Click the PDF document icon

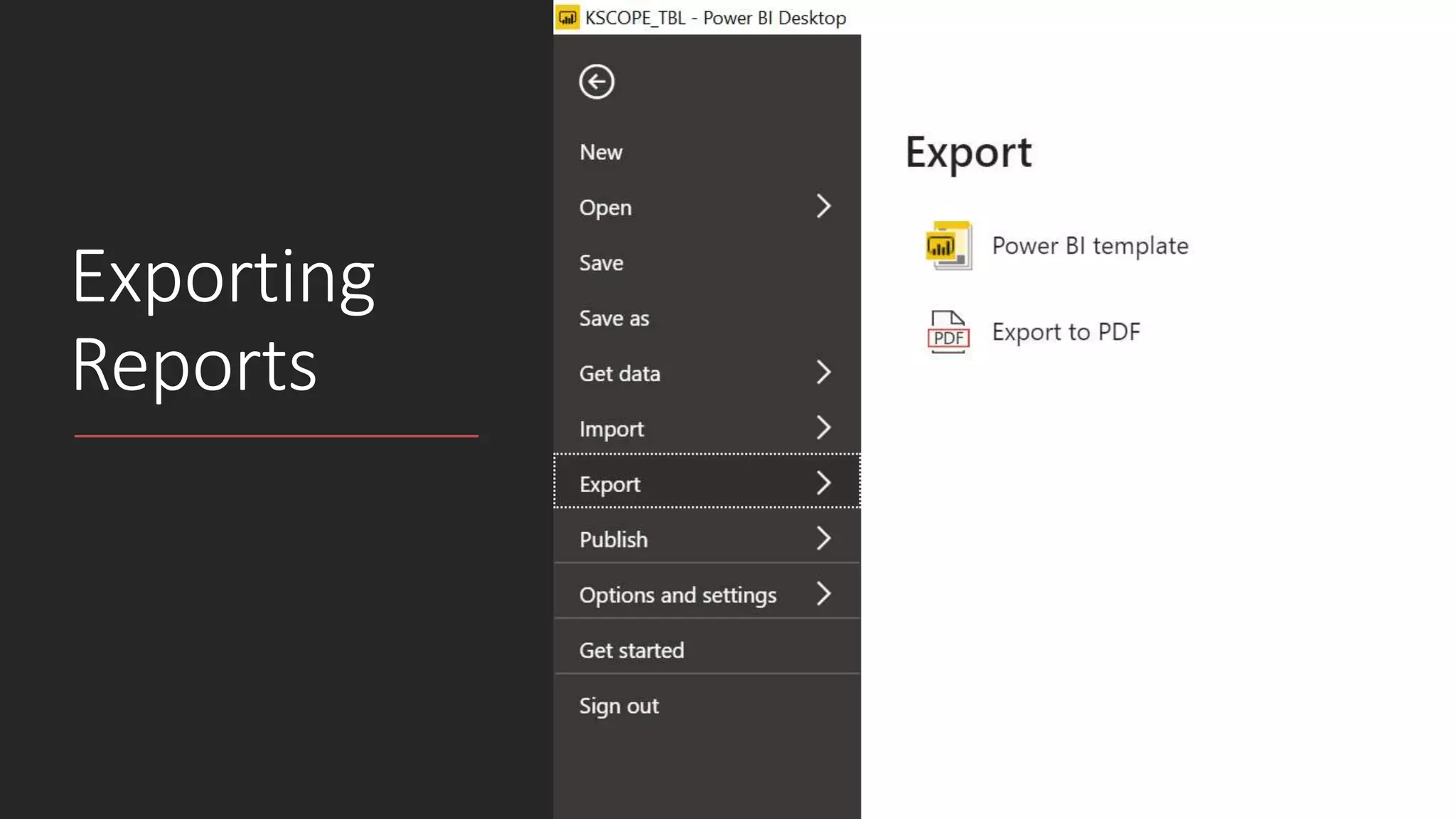pos(948,332)
